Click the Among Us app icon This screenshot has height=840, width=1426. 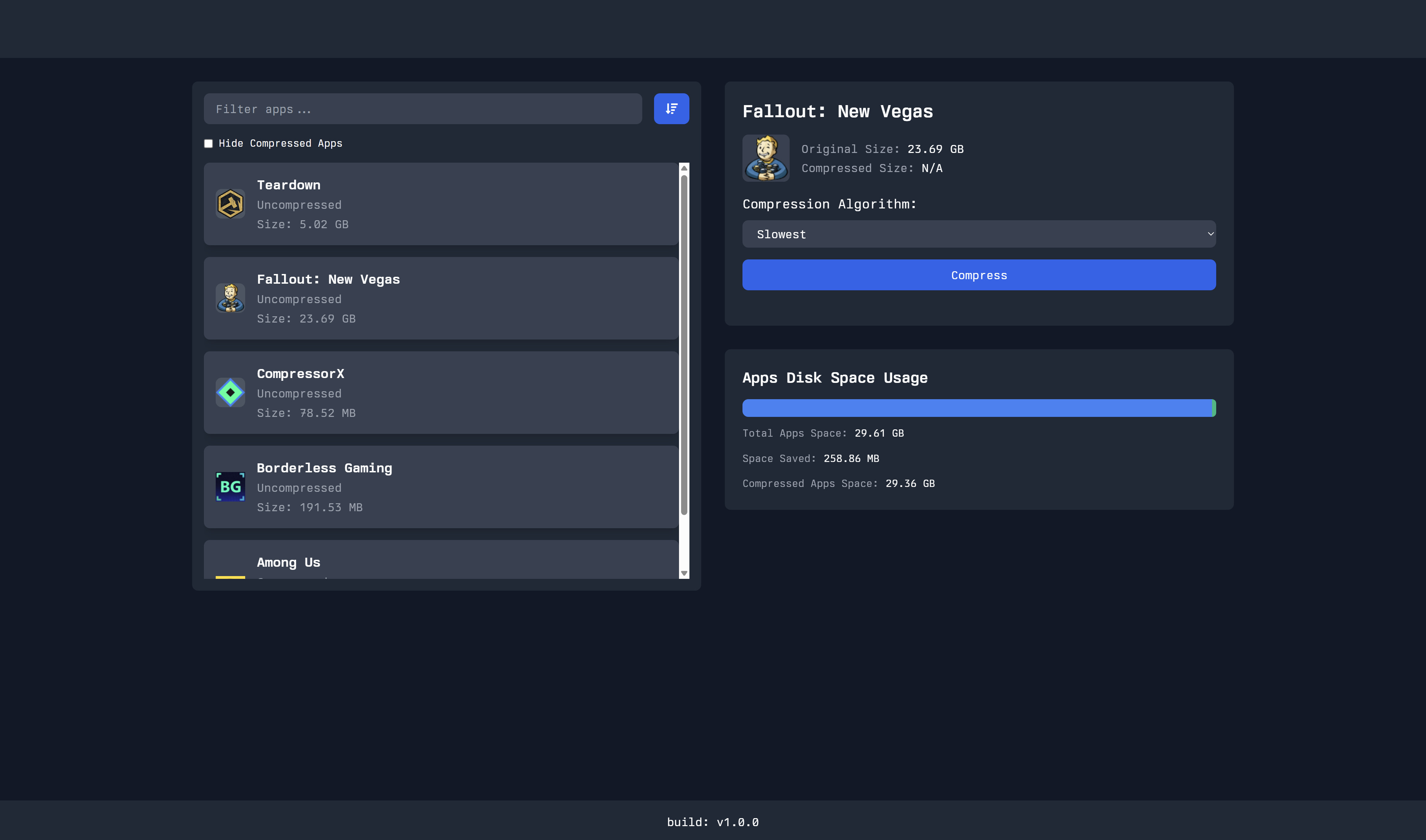[x=230, y=577]
